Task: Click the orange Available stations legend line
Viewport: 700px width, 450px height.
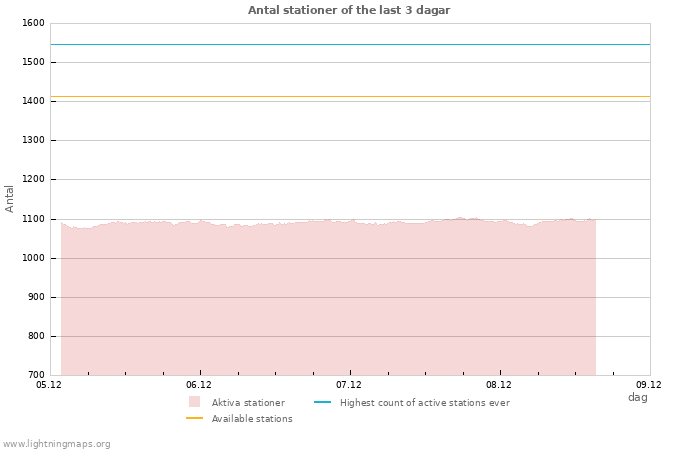Action: (194, 418)
